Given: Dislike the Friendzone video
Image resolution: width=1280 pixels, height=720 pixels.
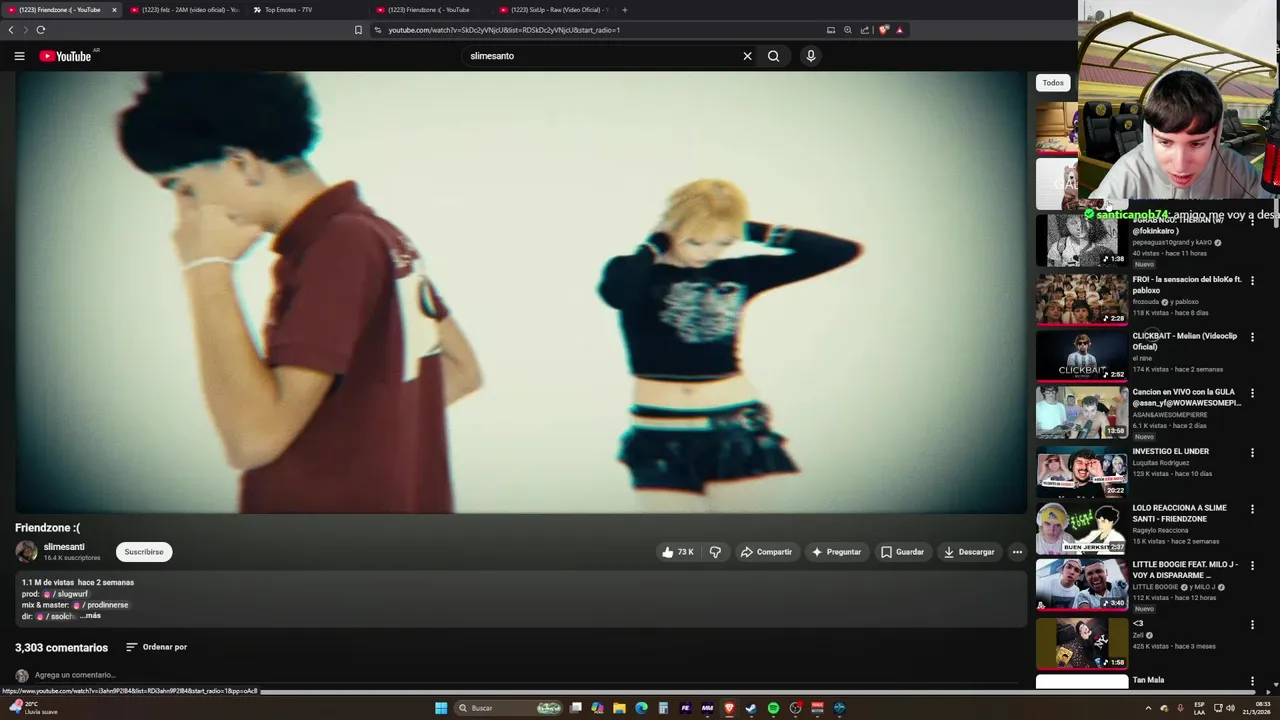Looking at the screenshot, I should pos(715,552).
